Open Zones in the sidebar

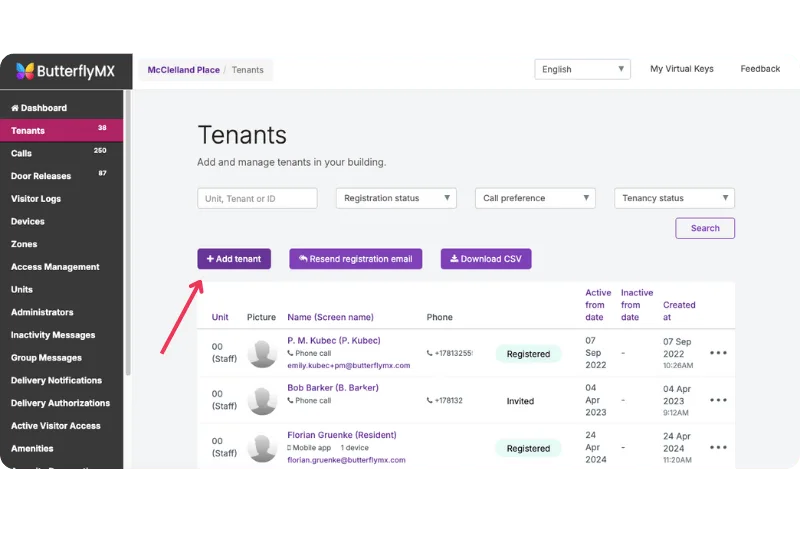61,244
